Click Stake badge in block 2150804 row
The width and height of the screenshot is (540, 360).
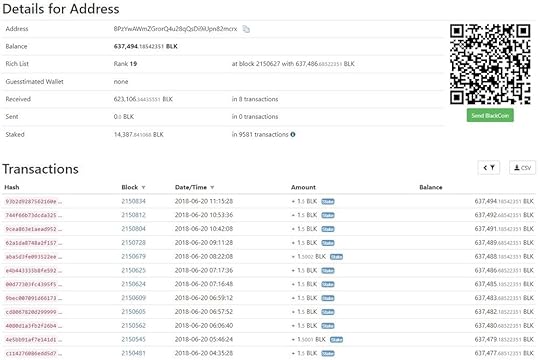(x=328, y=229)
